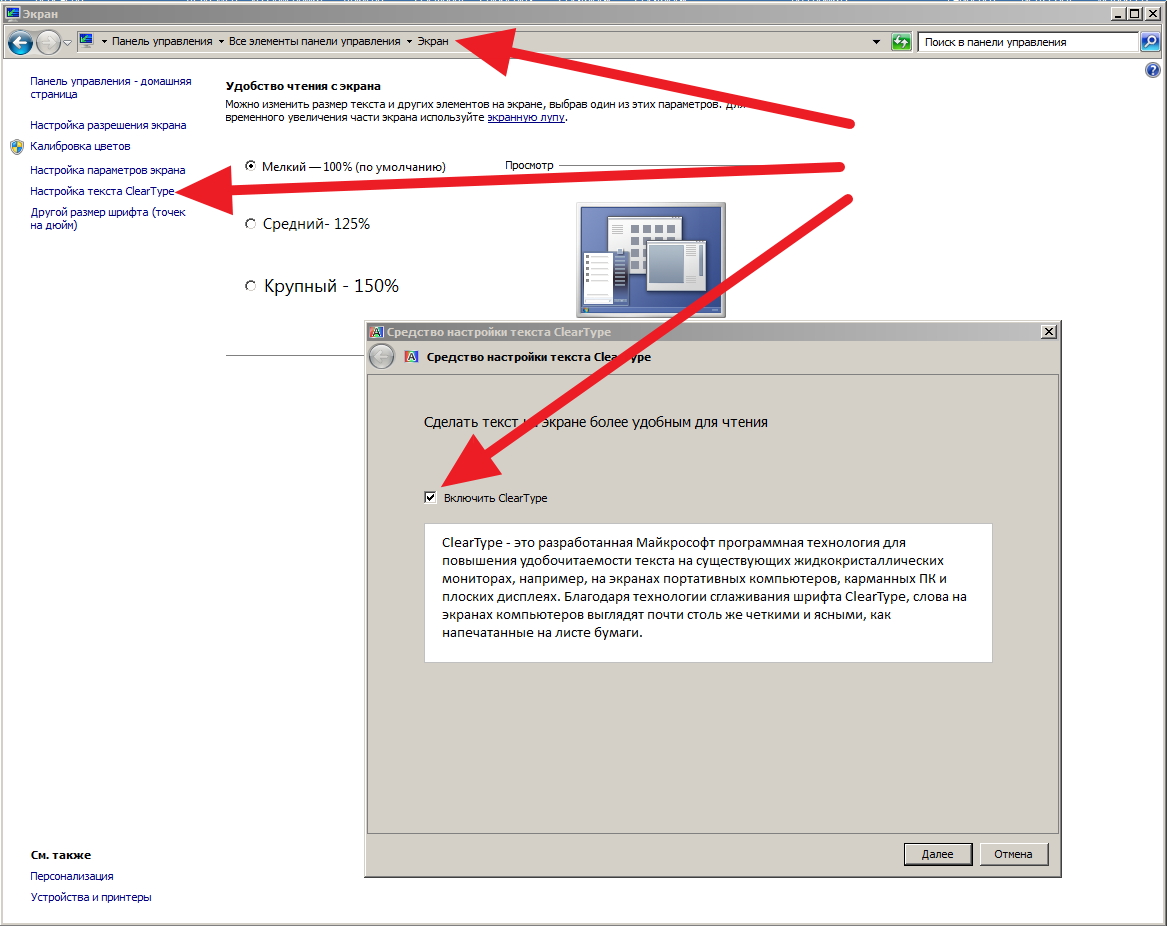
Task: Open Персонализация link under См. также
Action: 71,876
